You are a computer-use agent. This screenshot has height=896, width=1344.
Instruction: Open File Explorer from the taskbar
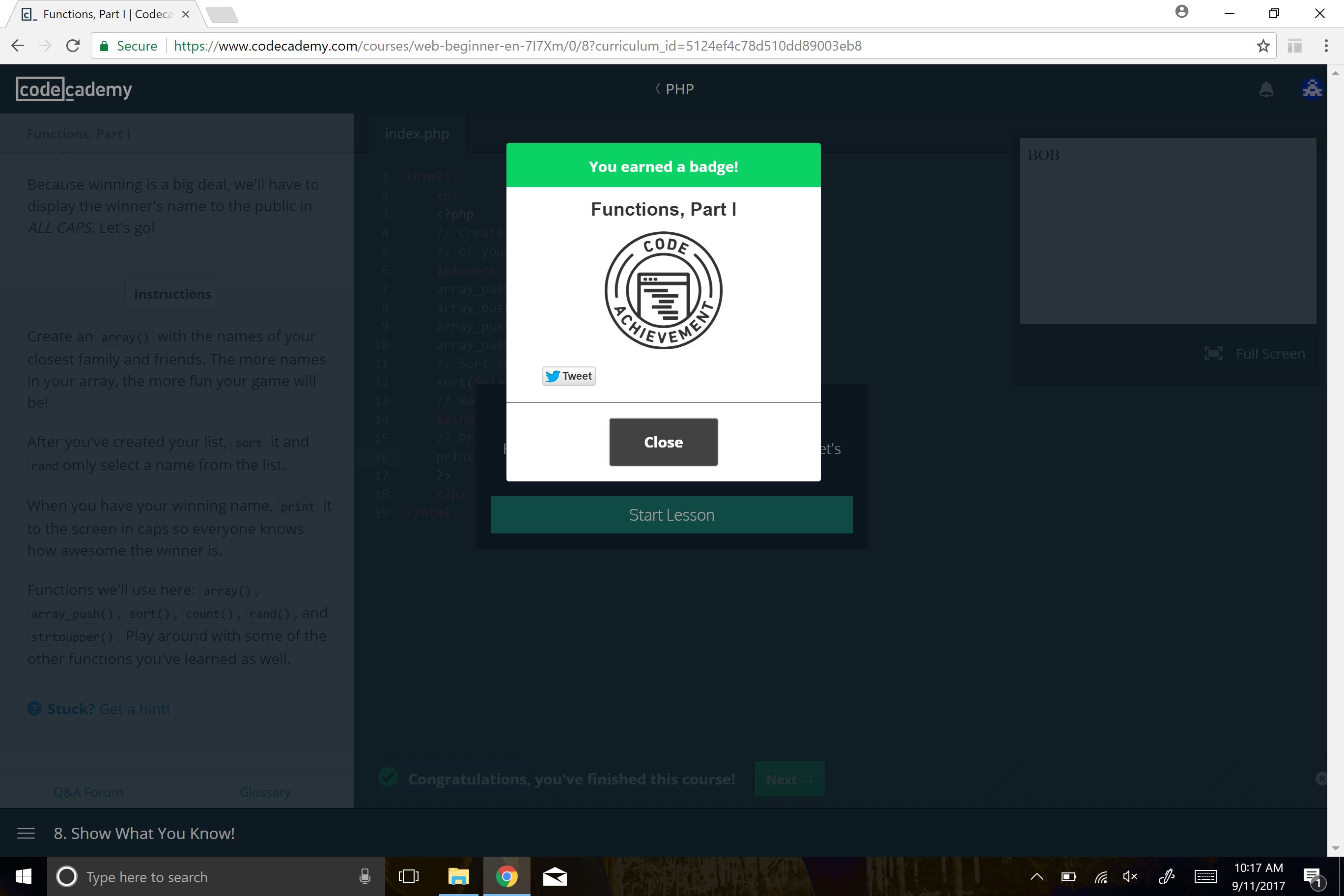pyautogui.click(x=458, y=876)
